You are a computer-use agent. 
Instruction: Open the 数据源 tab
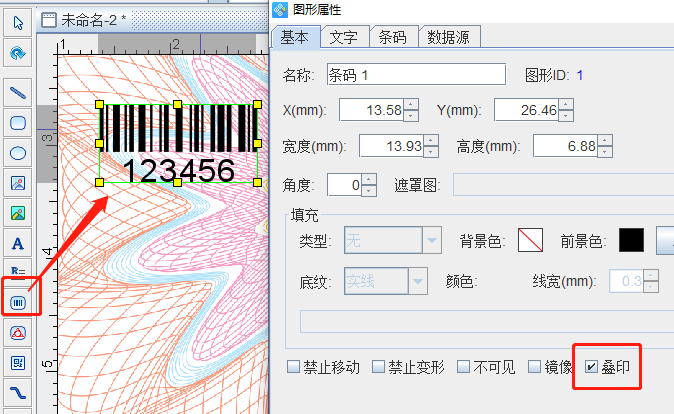[x=454, y=37]
